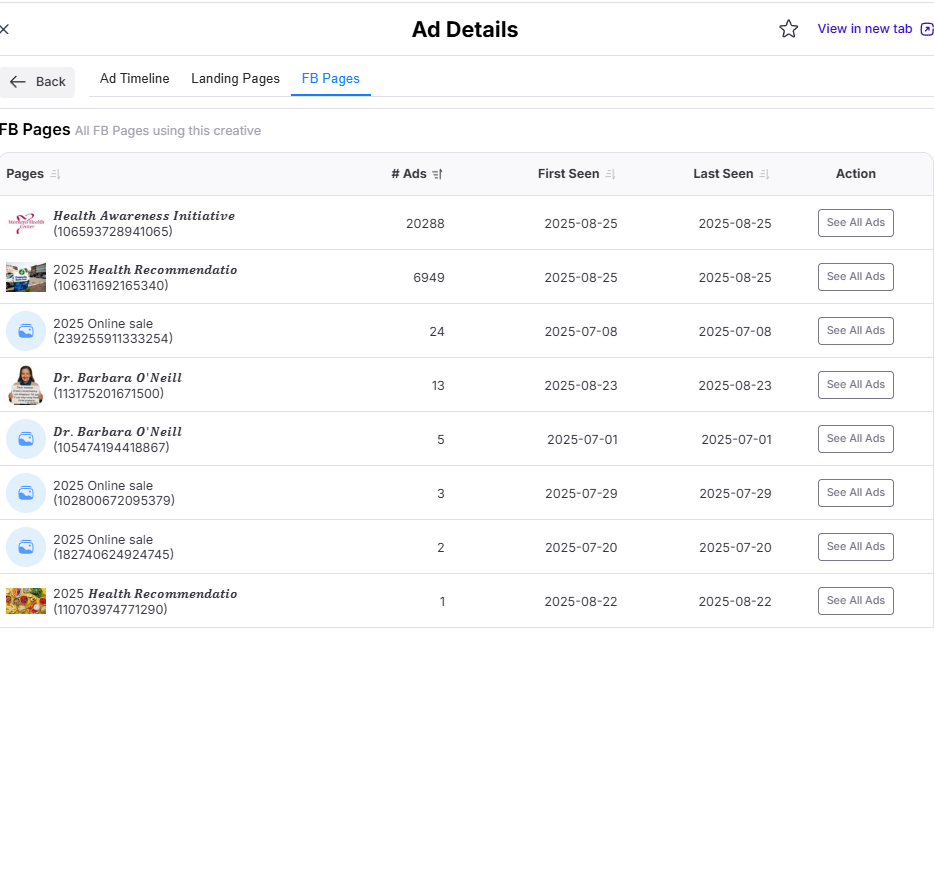Viewport: 934px width, 890px height.
Task: Click placeholder icon for page 102800672095379
Action: click(26, 493)
